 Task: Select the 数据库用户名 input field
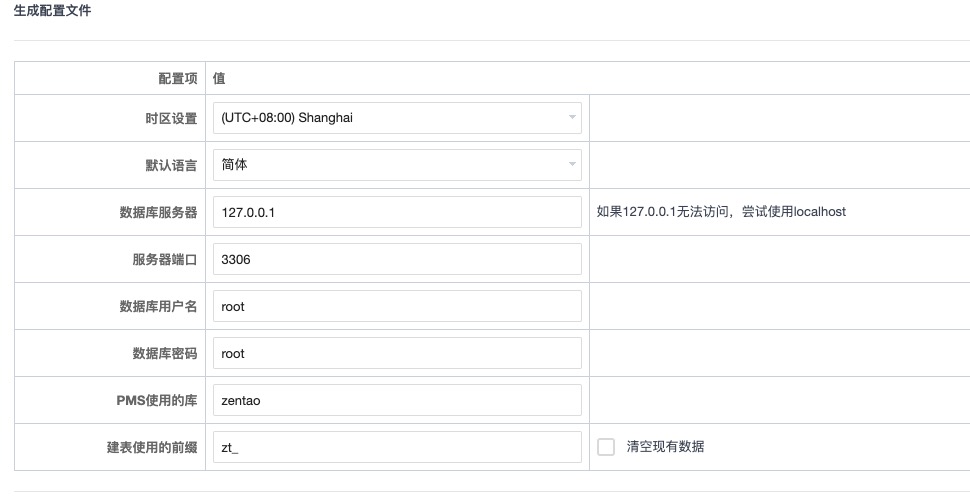click(397, 306)
